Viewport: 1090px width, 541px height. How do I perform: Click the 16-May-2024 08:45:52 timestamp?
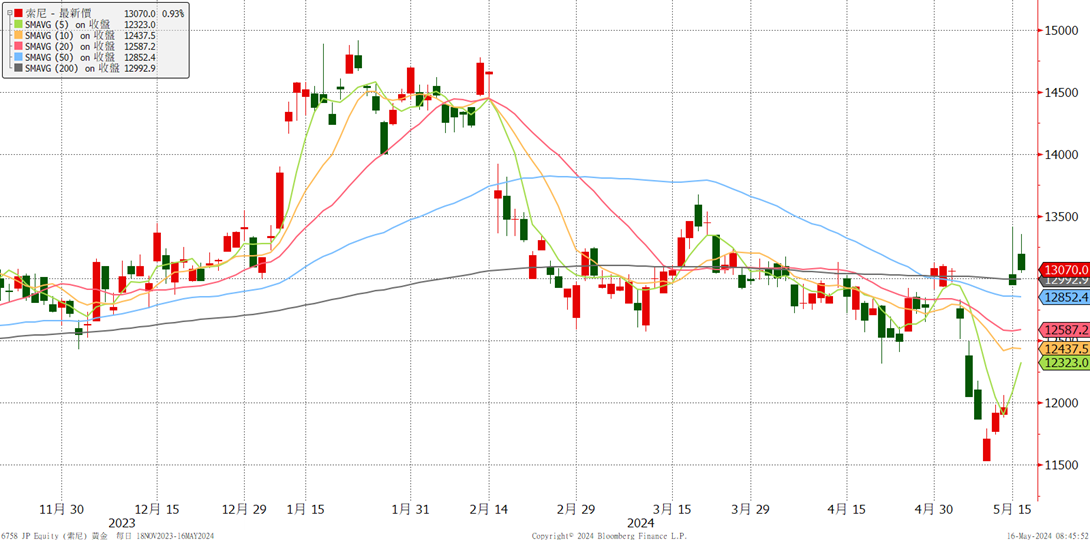point(1046,535)
